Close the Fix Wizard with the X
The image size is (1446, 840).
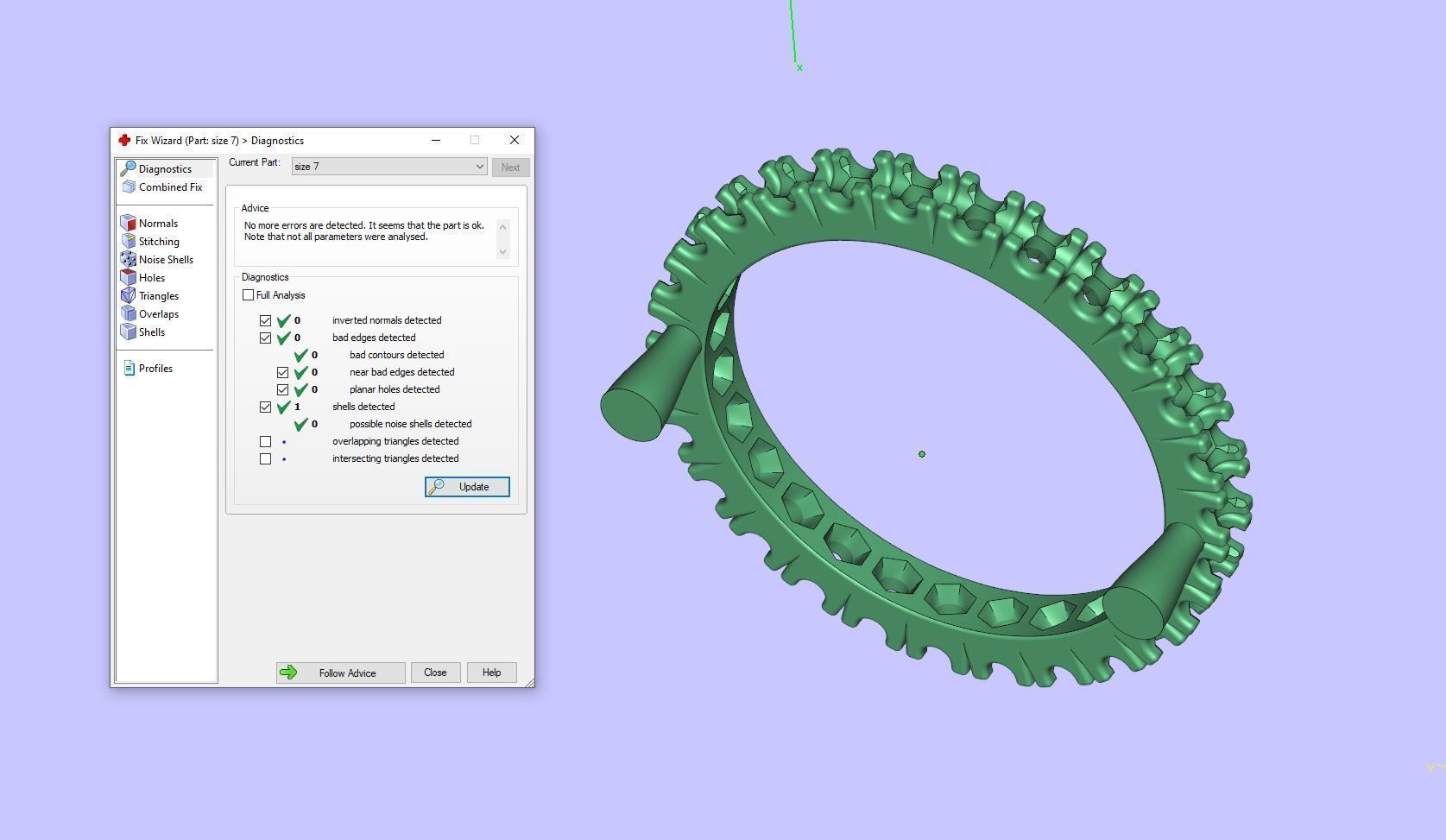[x=515, y=140]
